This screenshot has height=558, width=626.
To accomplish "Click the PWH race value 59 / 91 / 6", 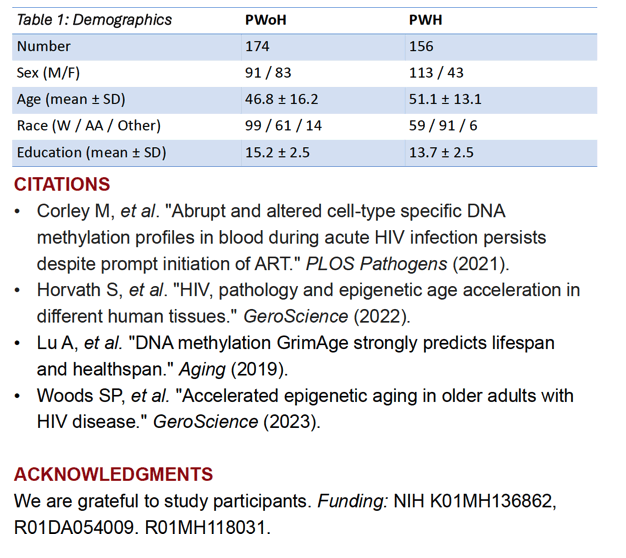I will [x=443, y=126].
